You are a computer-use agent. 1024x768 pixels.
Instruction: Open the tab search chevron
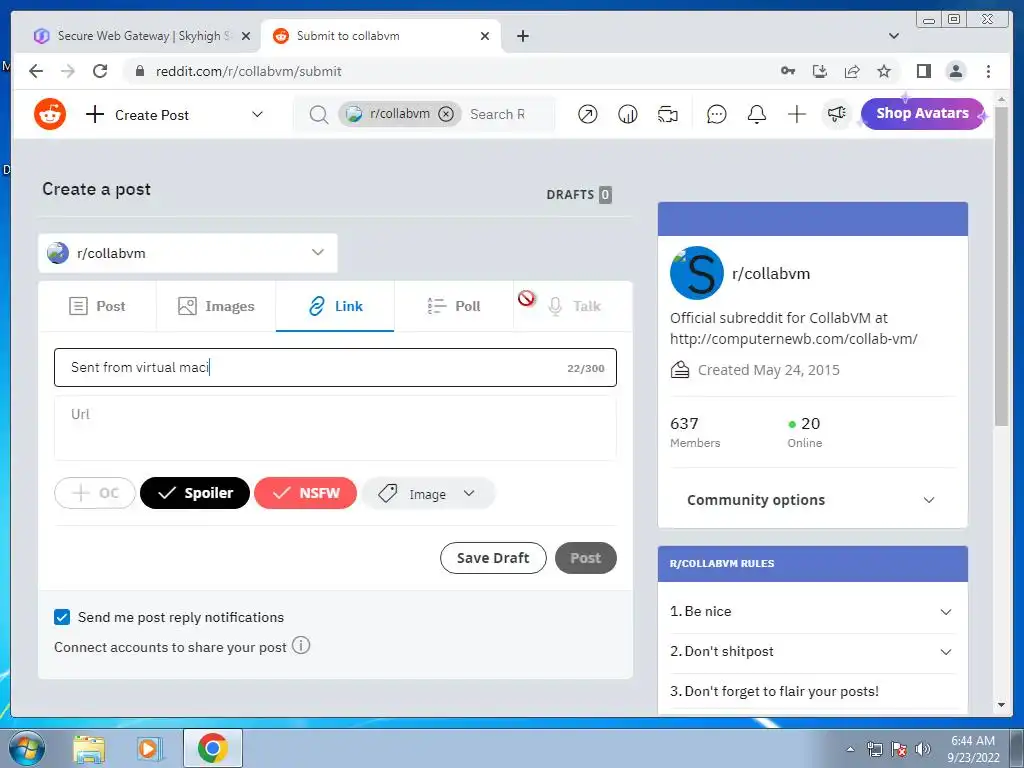(894, 36)
